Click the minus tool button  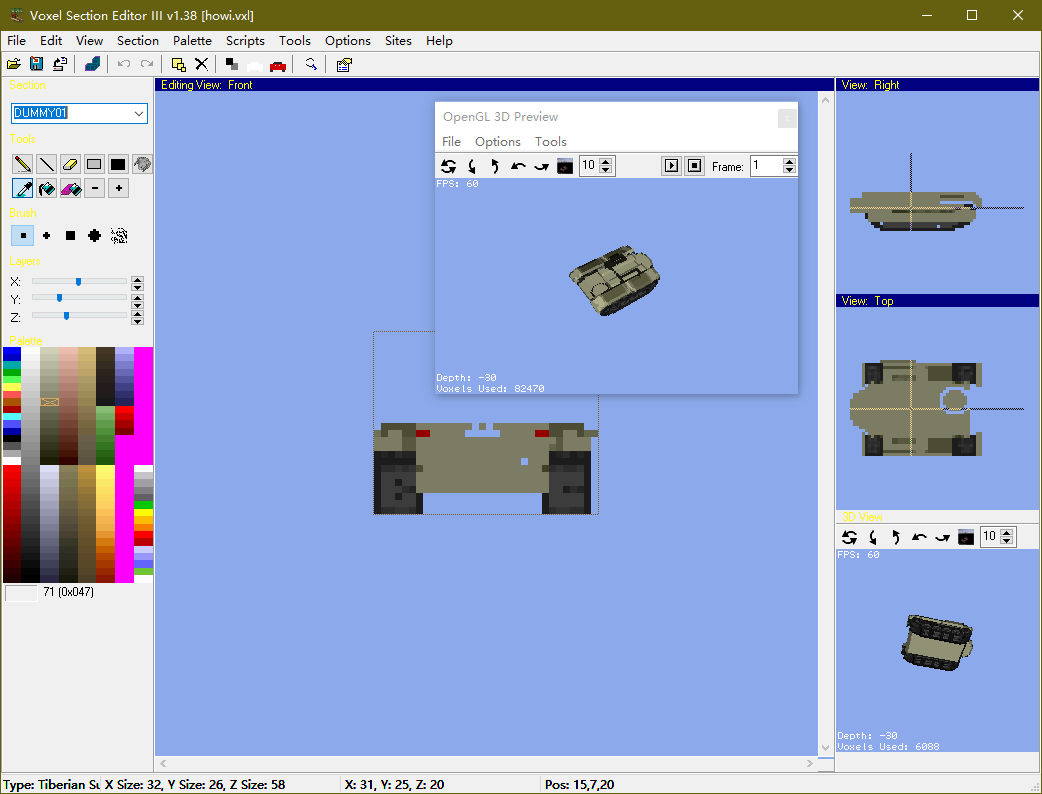[x=94, y=188]
